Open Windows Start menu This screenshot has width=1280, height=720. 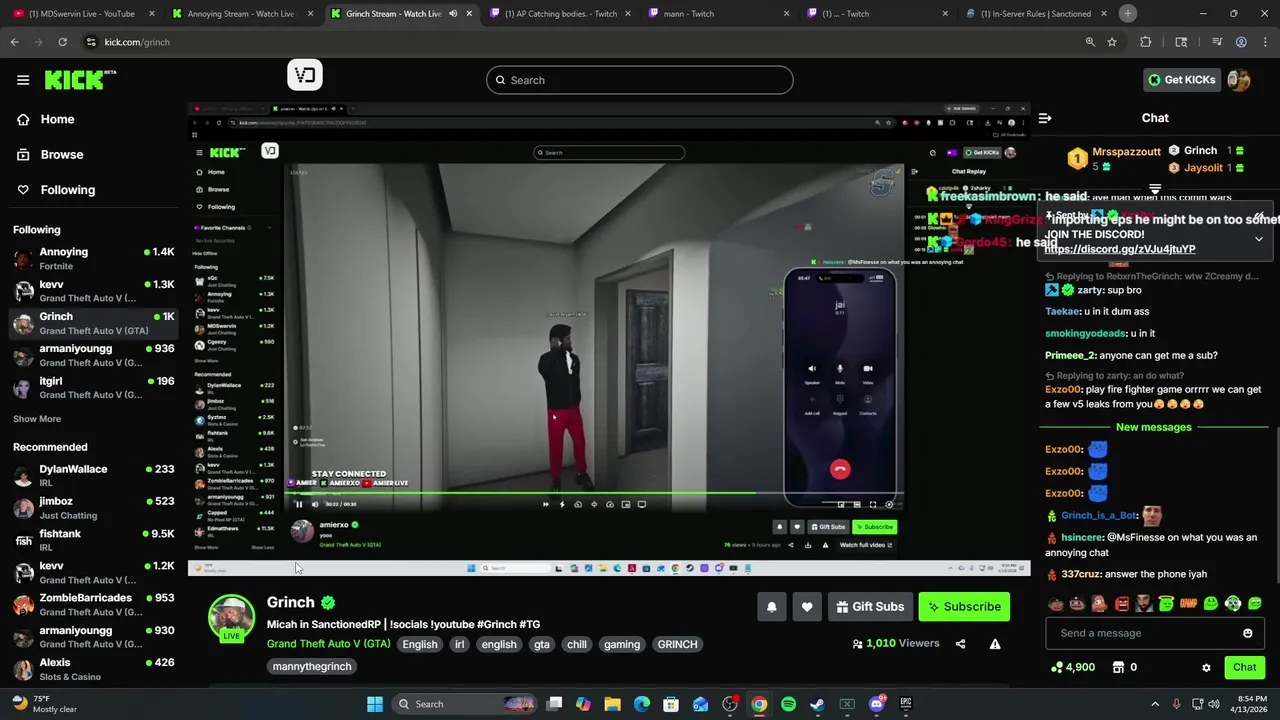point(374,704)
